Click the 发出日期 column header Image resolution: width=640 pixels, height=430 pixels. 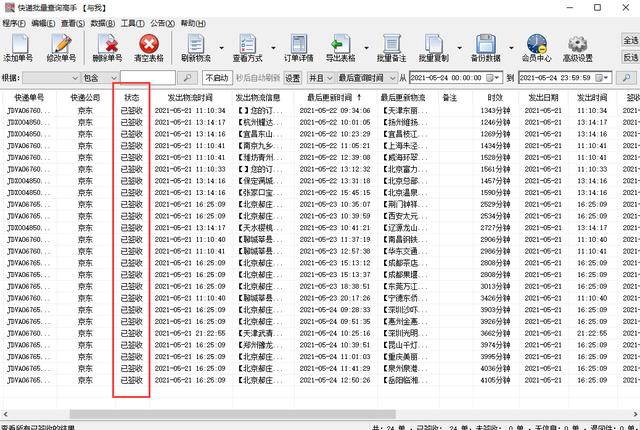(543, 98)
